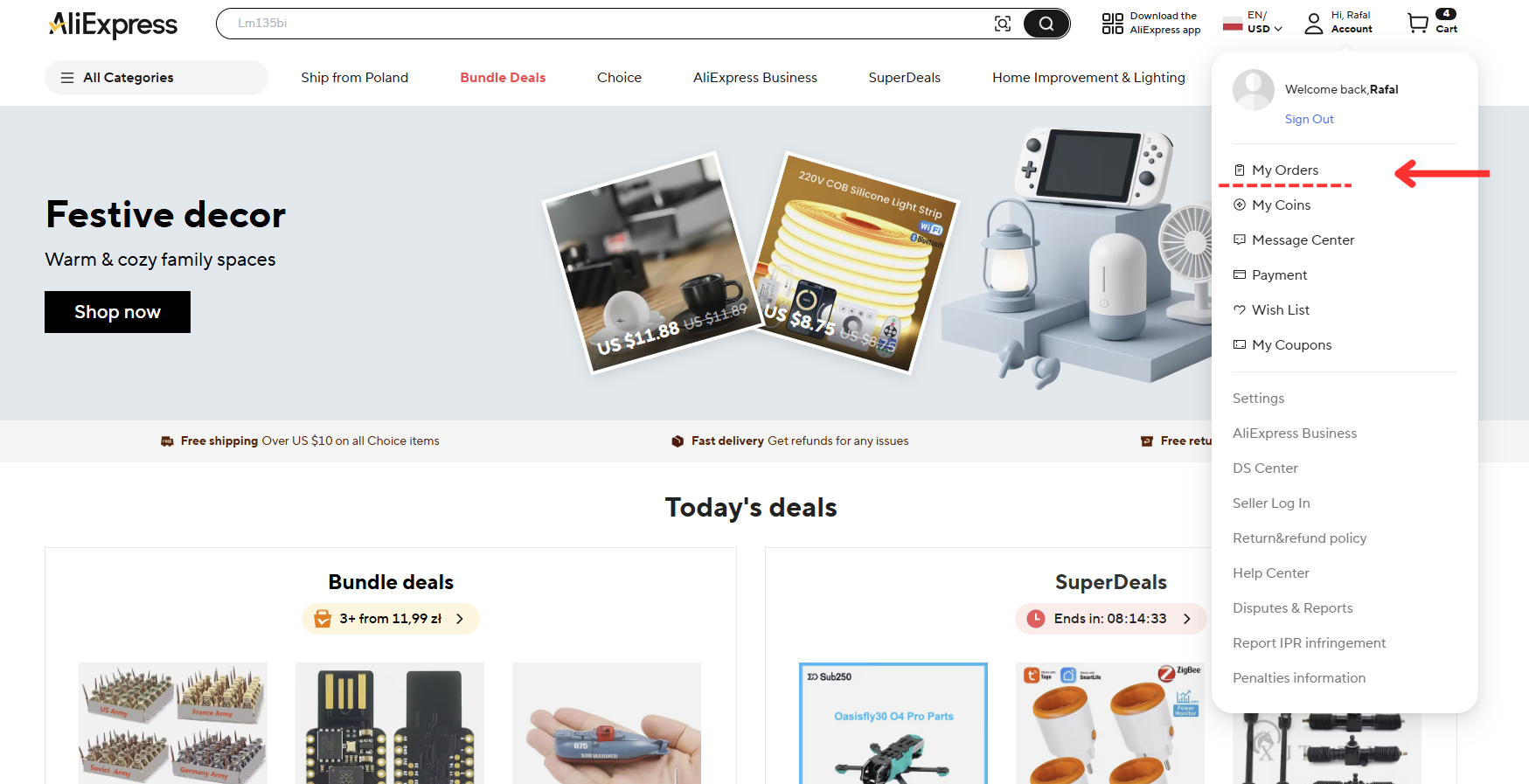
Task: Expand the All Categories menu
Action: tap(156, 78)
